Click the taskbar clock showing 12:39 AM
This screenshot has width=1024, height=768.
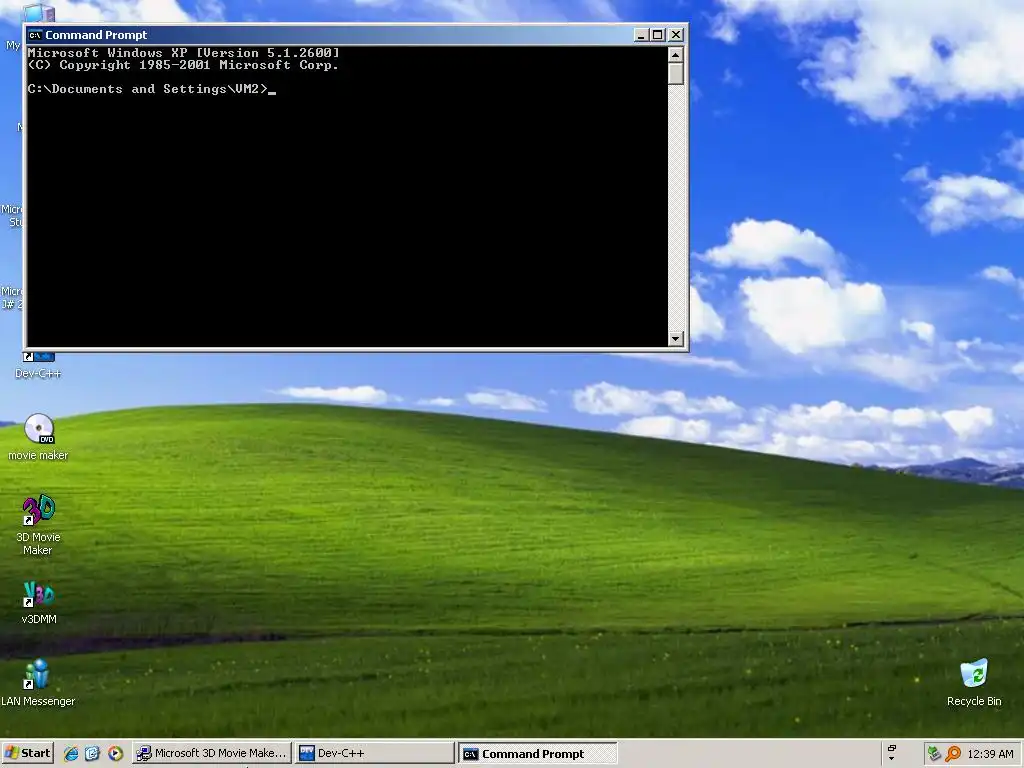point(990,754)
